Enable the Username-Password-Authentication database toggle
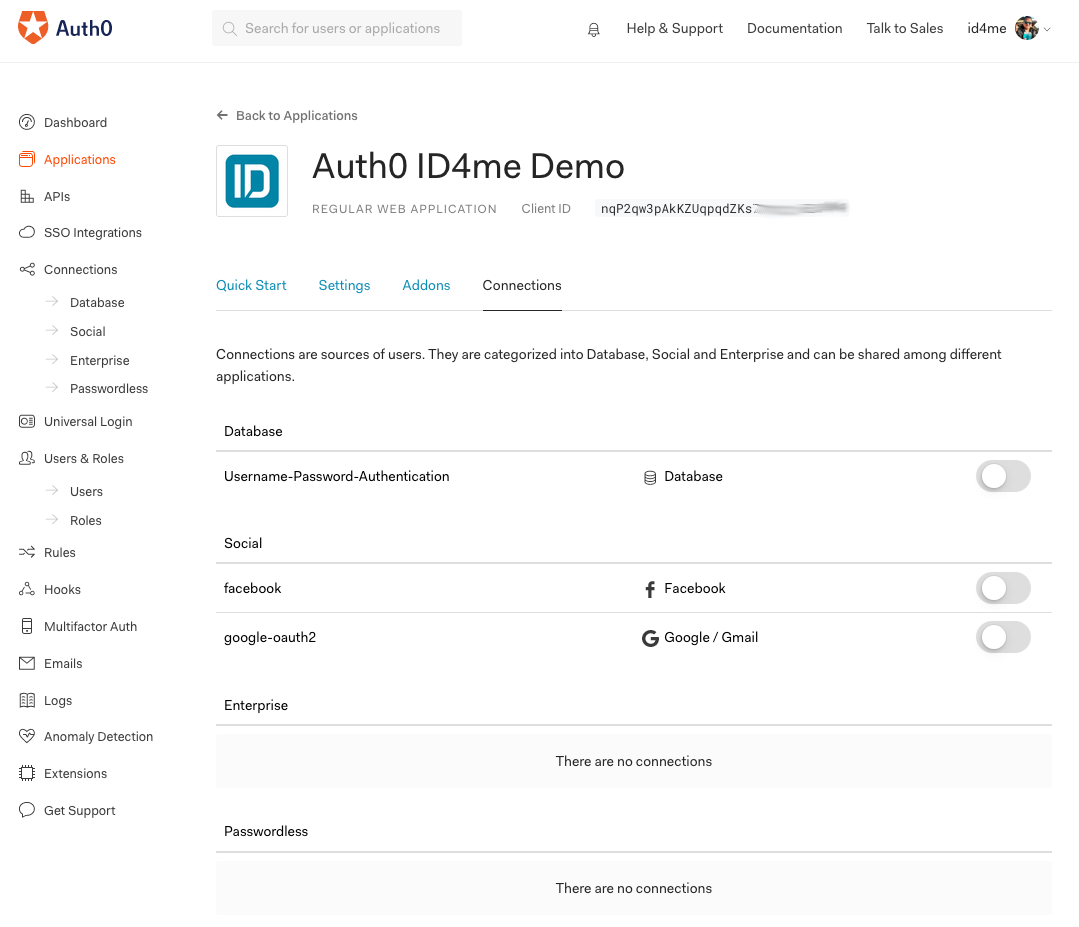 click(x=1003, y=476)
